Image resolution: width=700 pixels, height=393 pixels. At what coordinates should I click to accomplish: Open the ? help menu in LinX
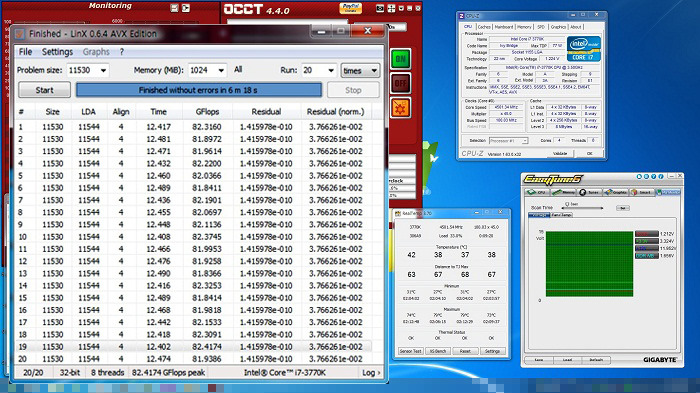click(x=121, y=52)
